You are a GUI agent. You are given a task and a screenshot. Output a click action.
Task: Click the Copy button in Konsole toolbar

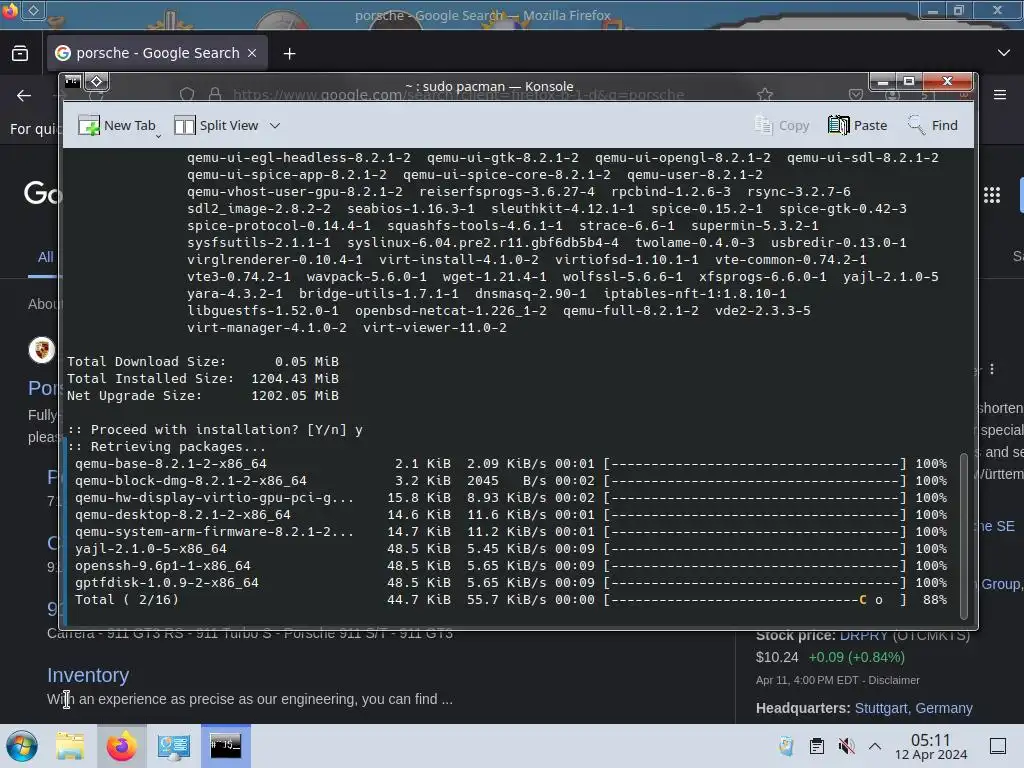point(782,125)
